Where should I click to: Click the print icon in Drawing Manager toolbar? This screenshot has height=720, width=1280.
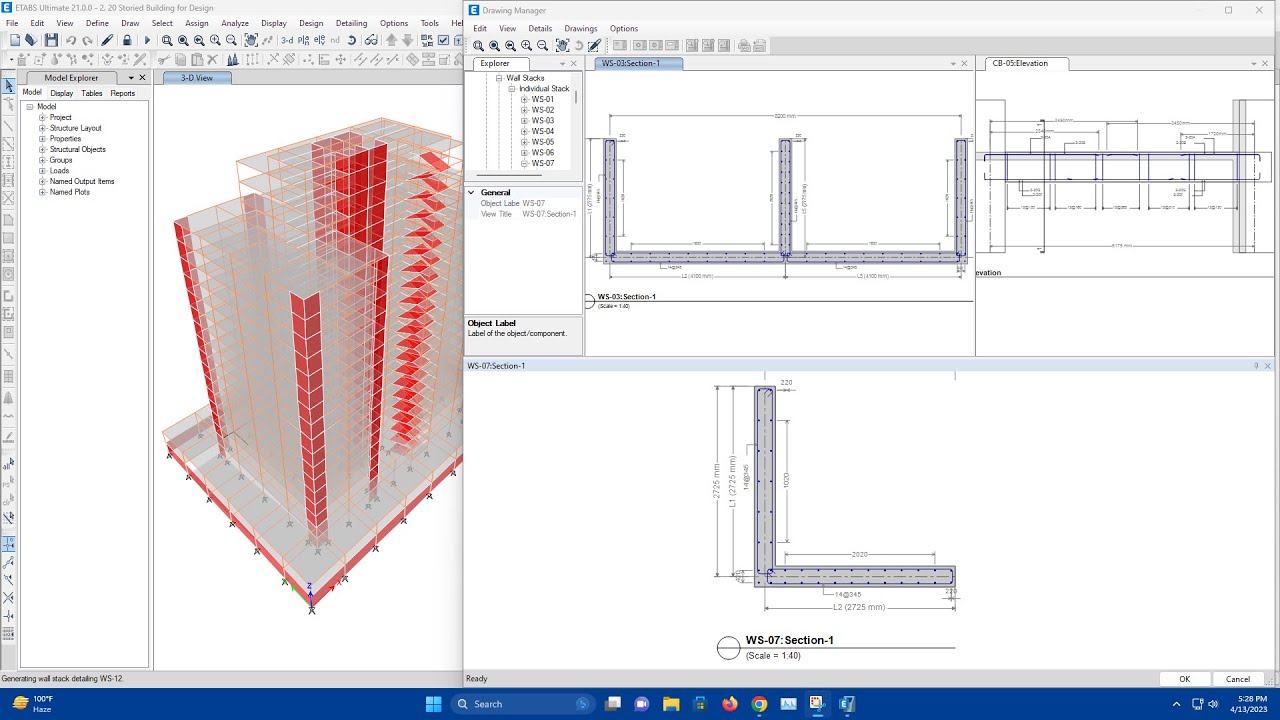coord(744,45)
